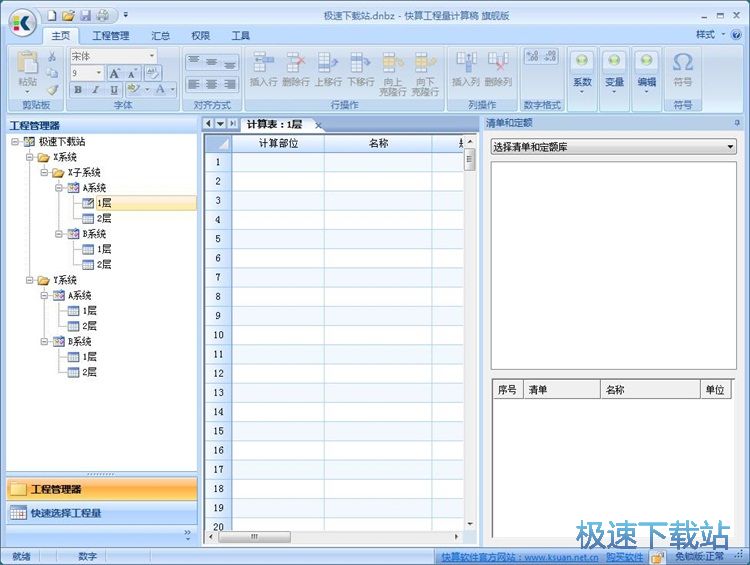Image resolution: width=750 pixels, height=565 pixels.
Task: Click the open folder icon in quick access
Action: (x=68, y=15)
